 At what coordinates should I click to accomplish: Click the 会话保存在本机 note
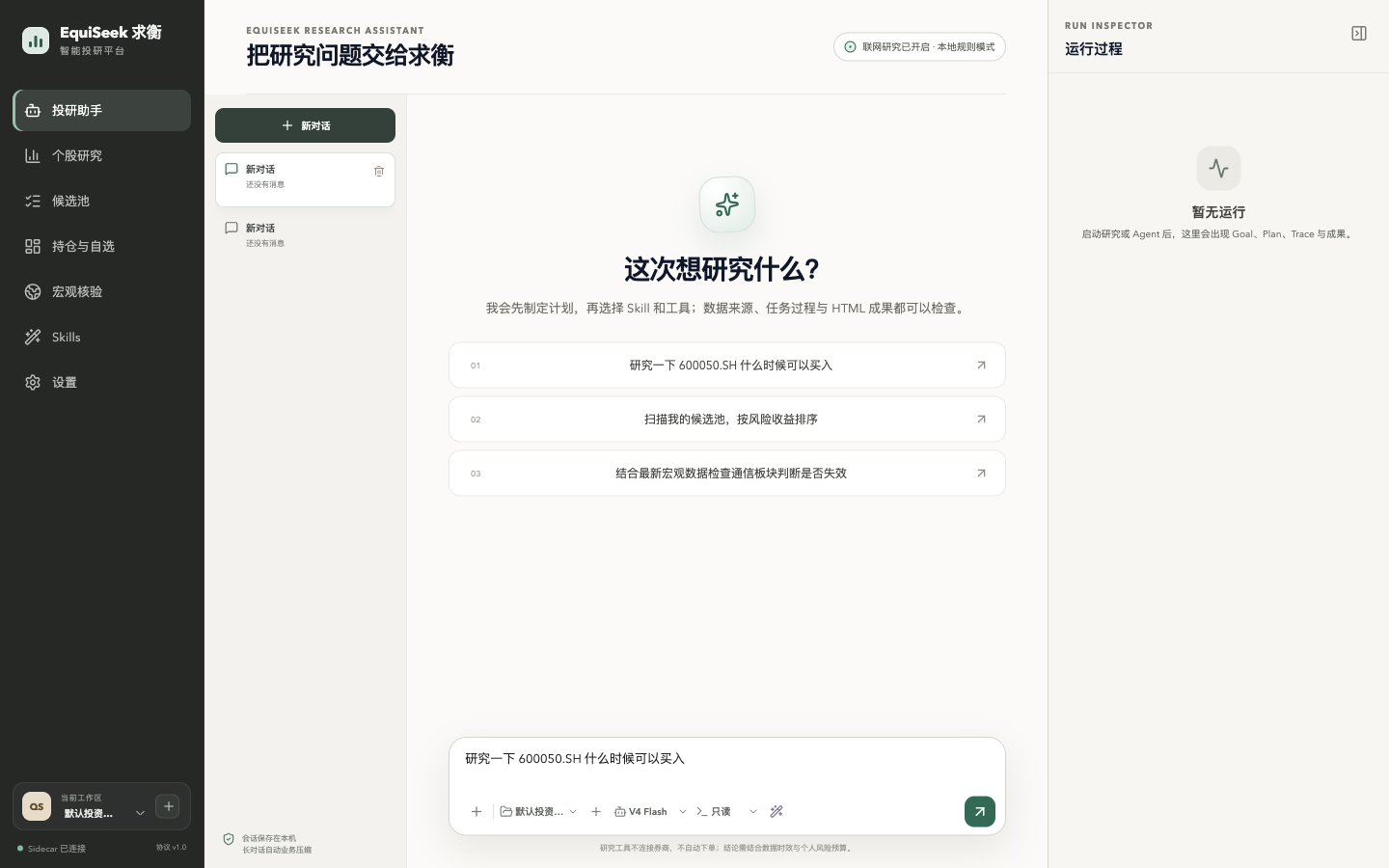point(269,838)
